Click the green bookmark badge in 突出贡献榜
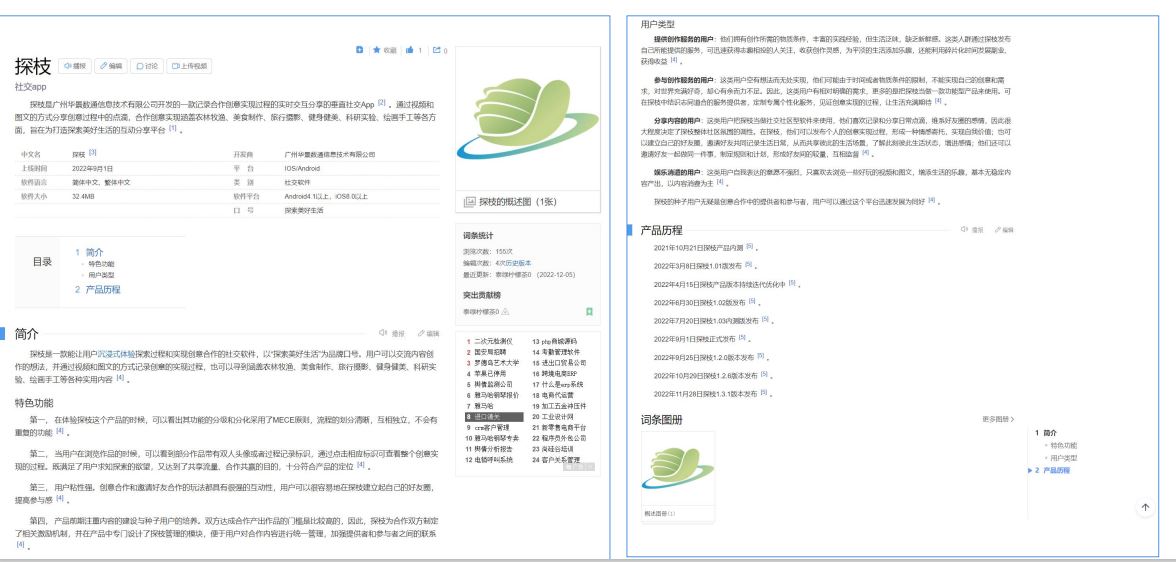 click(x=590, y=311)
